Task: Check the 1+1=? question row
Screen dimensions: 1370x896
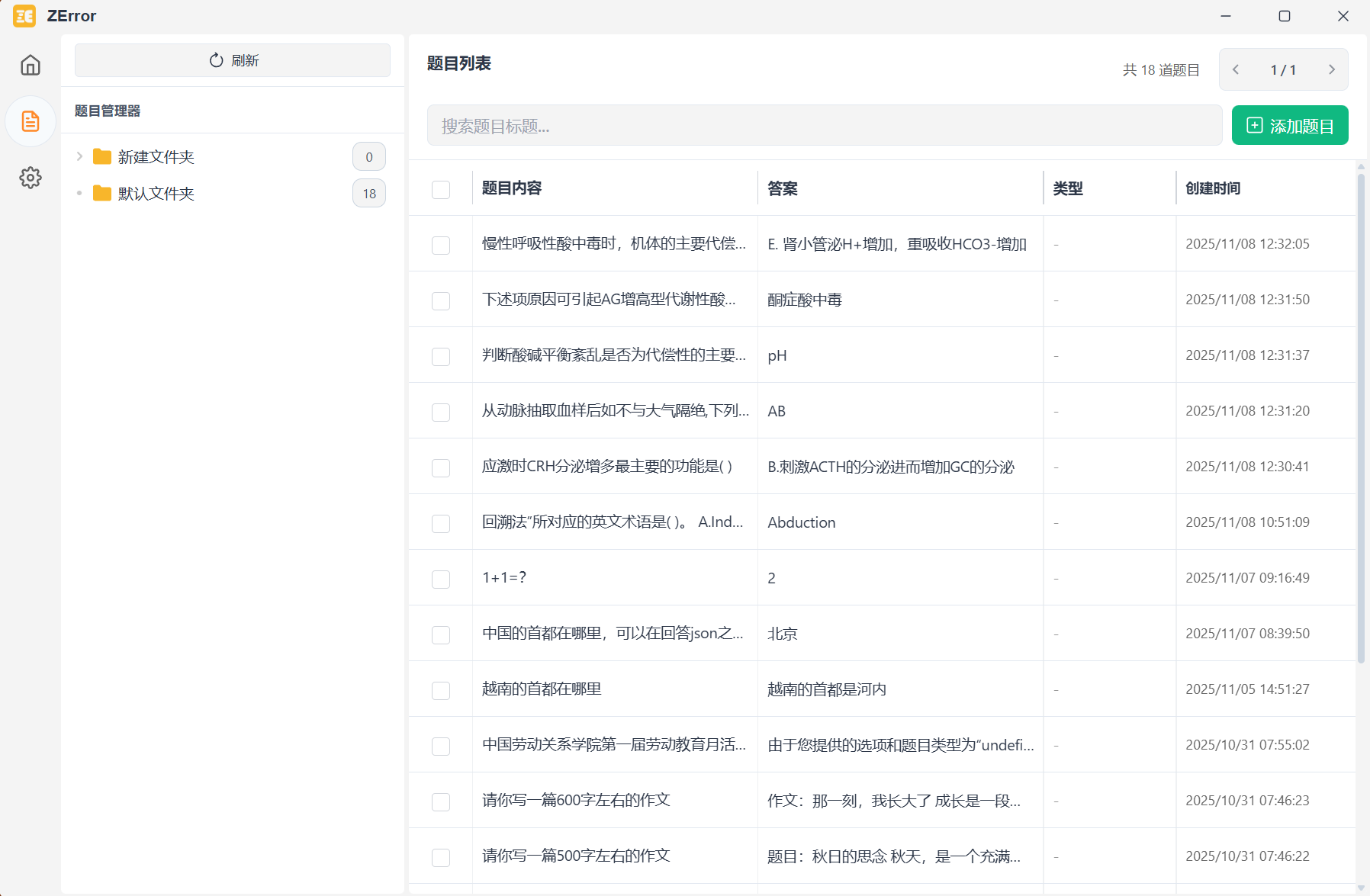Action: coord(441,579)
